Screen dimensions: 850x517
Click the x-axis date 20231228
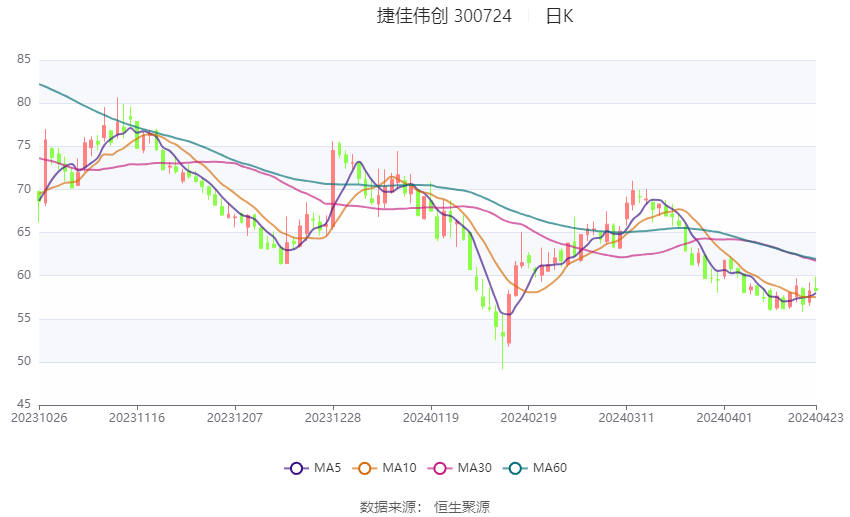333,418
